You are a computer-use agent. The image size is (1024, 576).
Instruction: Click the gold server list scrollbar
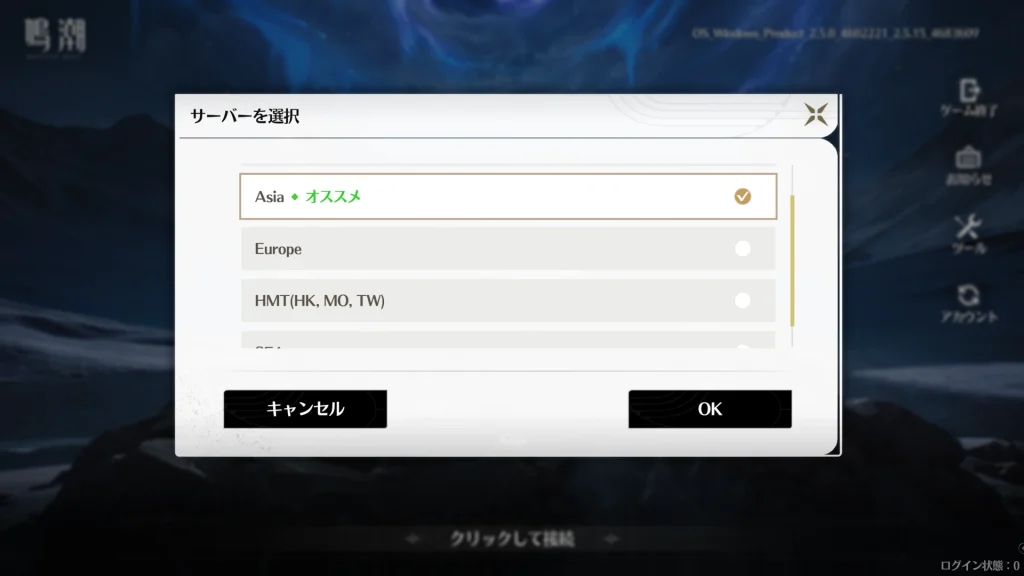pyautogui.click(x=792, y=260)
